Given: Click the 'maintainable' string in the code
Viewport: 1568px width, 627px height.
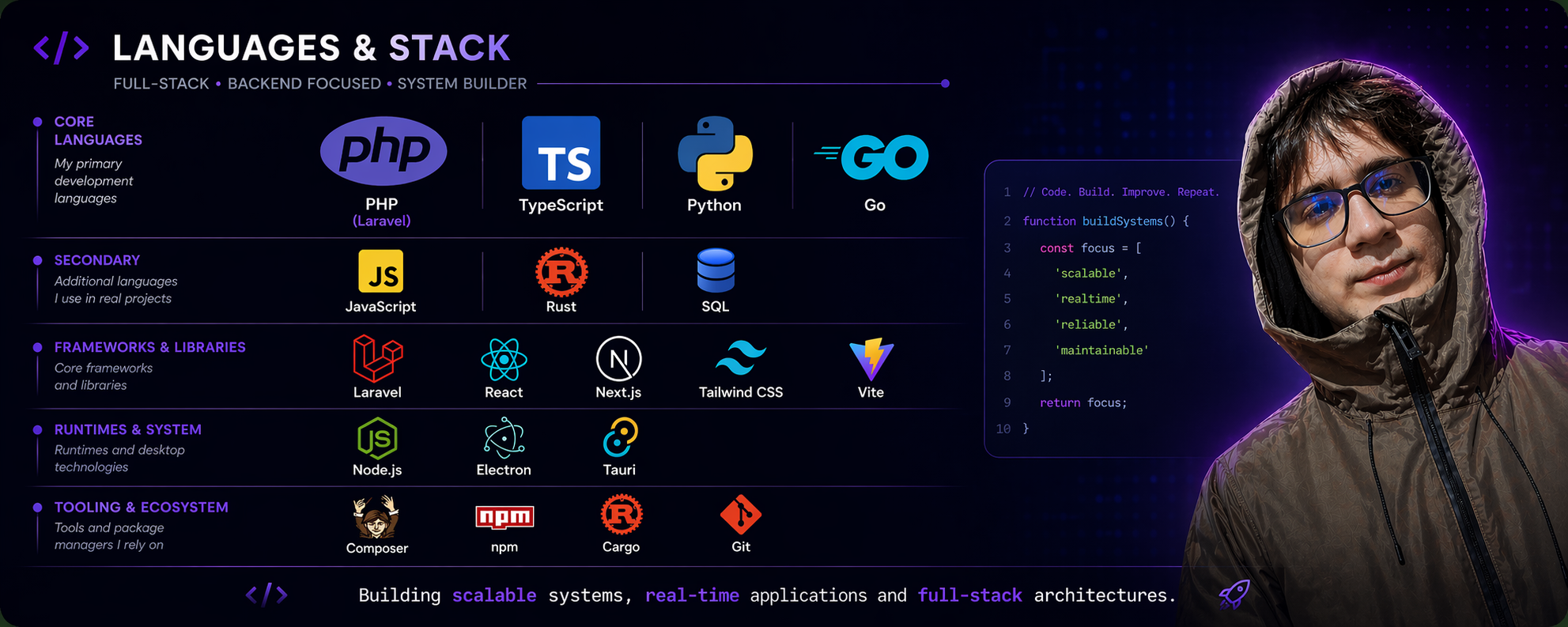Looking at the screenshot, I should pos(1101,350).
